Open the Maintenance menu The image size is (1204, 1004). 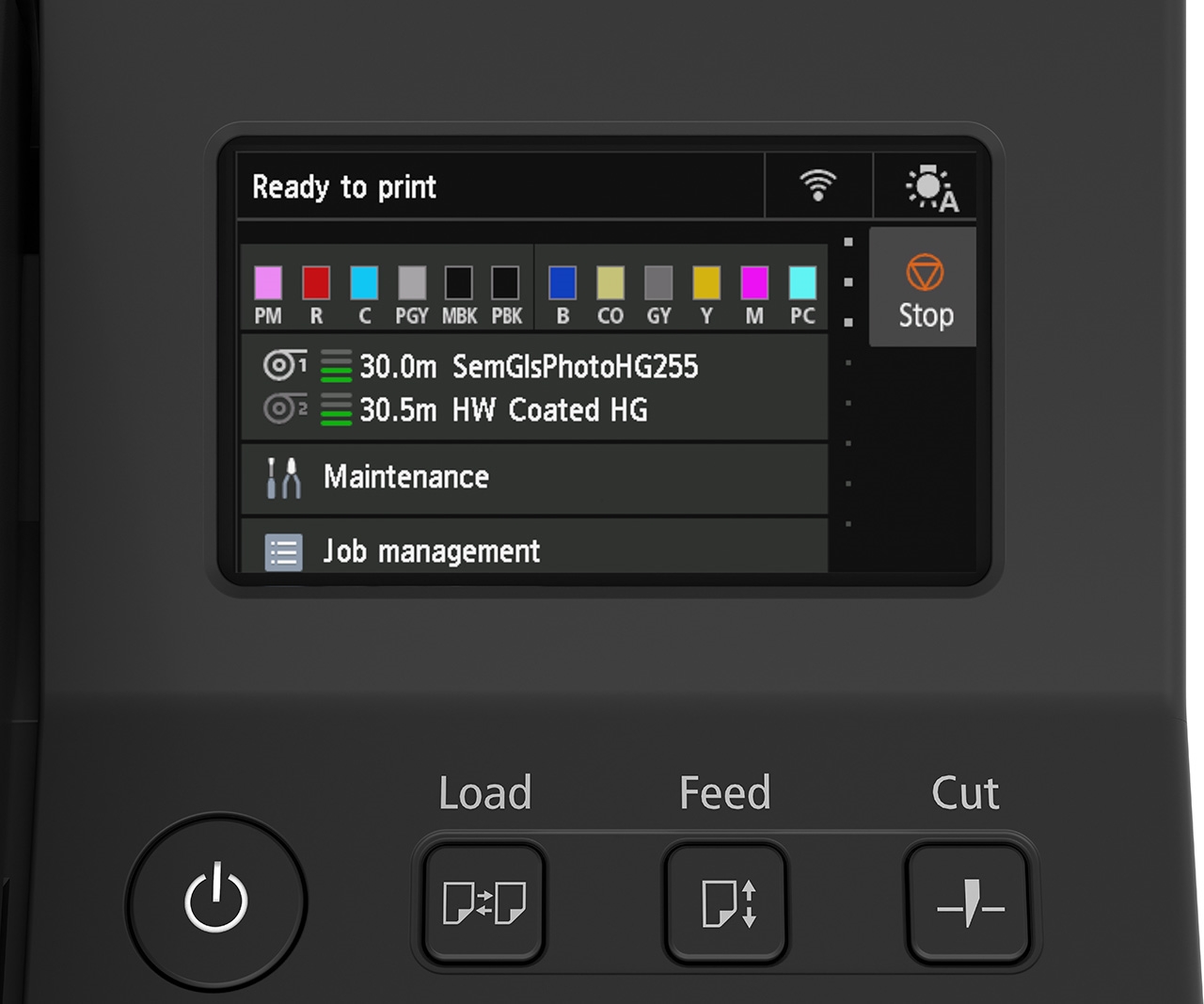[x=533, y=478]
